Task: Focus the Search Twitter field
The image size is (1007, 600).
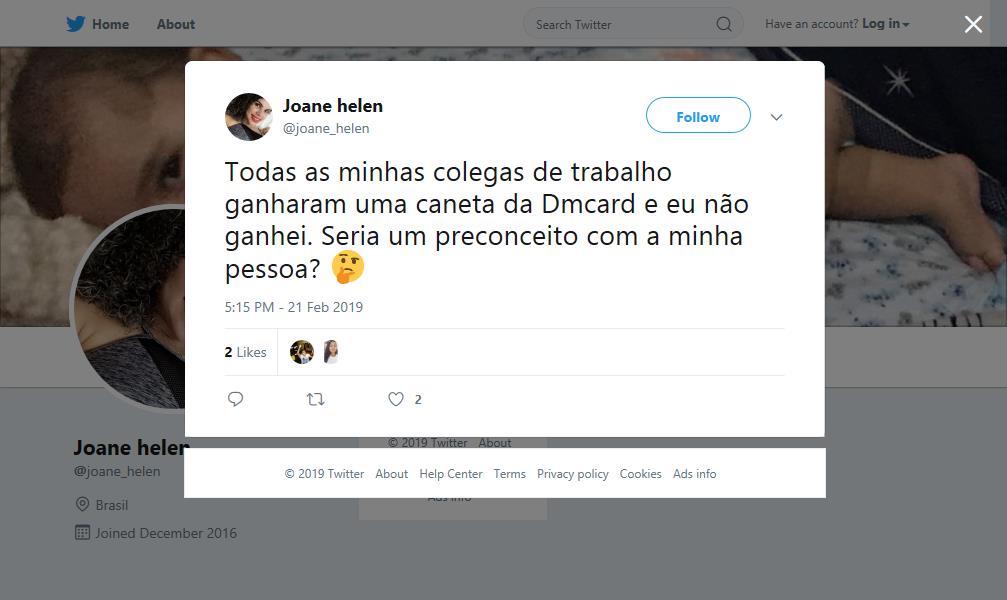Action: pos(620,24)
